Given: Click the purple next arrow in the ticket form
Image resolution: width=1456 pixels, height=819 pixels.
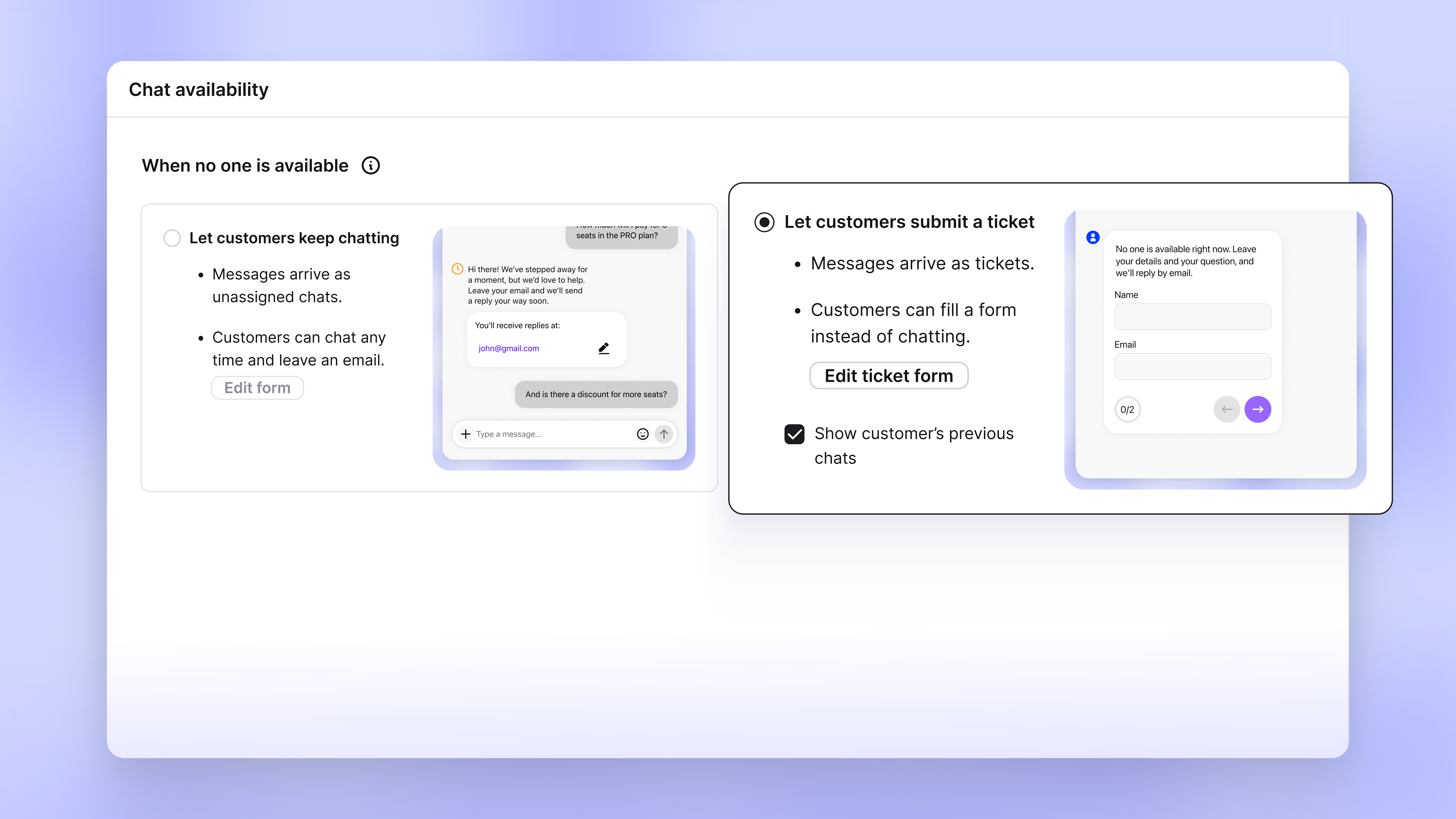Looking at the screenshot, I should point(1258,409).
